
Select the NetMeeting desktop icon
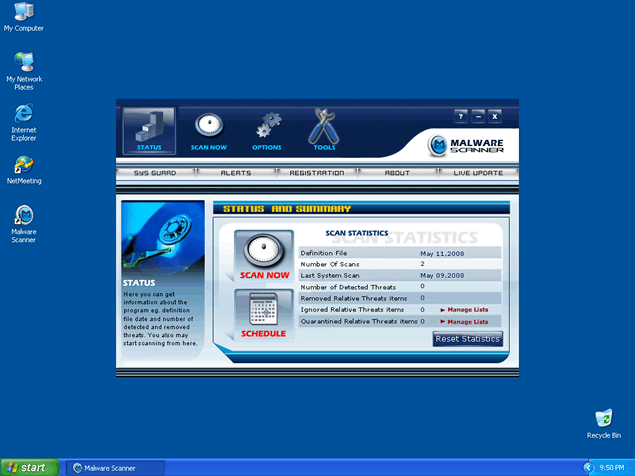point(23,166)
